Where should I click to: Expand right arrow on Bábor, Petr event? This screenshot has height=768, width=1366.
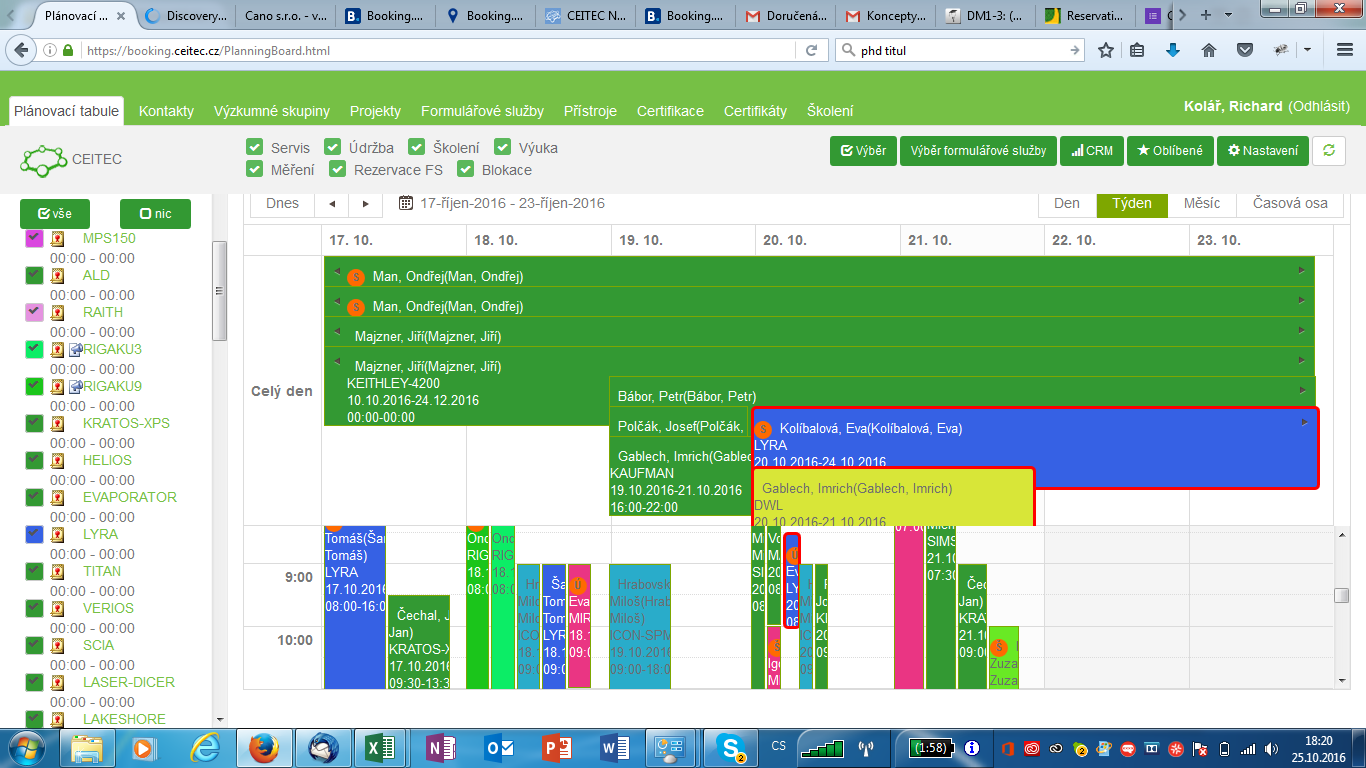tap(1302, 390)
